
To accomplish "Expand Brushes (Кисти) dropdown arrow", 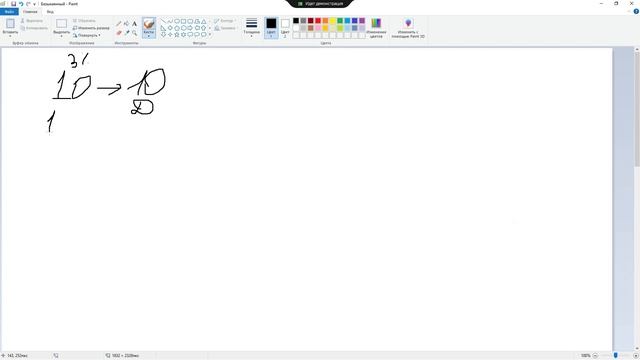I will click(149, 36).
